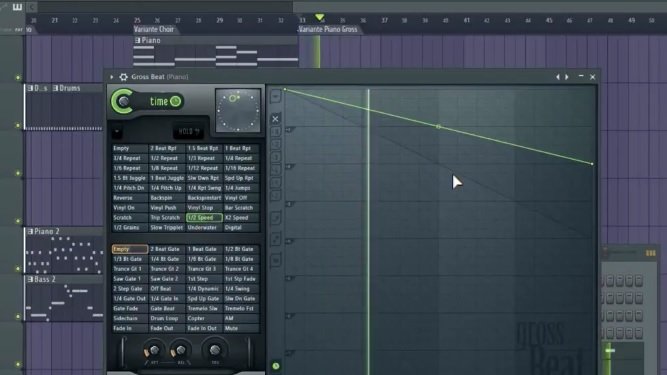Select the 1/2 Speed time preset
The width and height of the screenshot is (667, 375).
204,218
